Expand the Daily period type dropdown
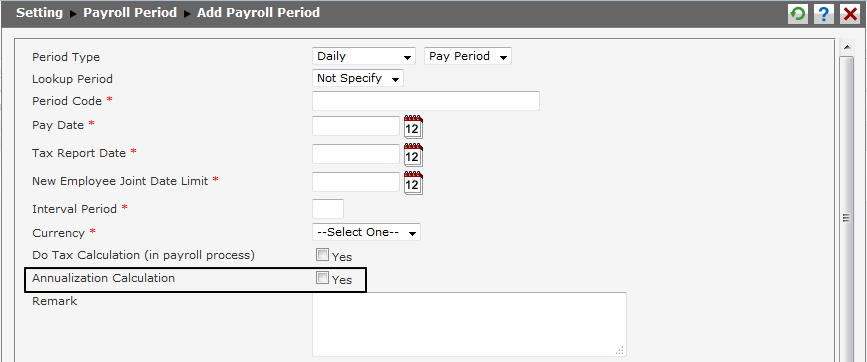Viewport: 867px width, 362px height. (x=364, y=56)
